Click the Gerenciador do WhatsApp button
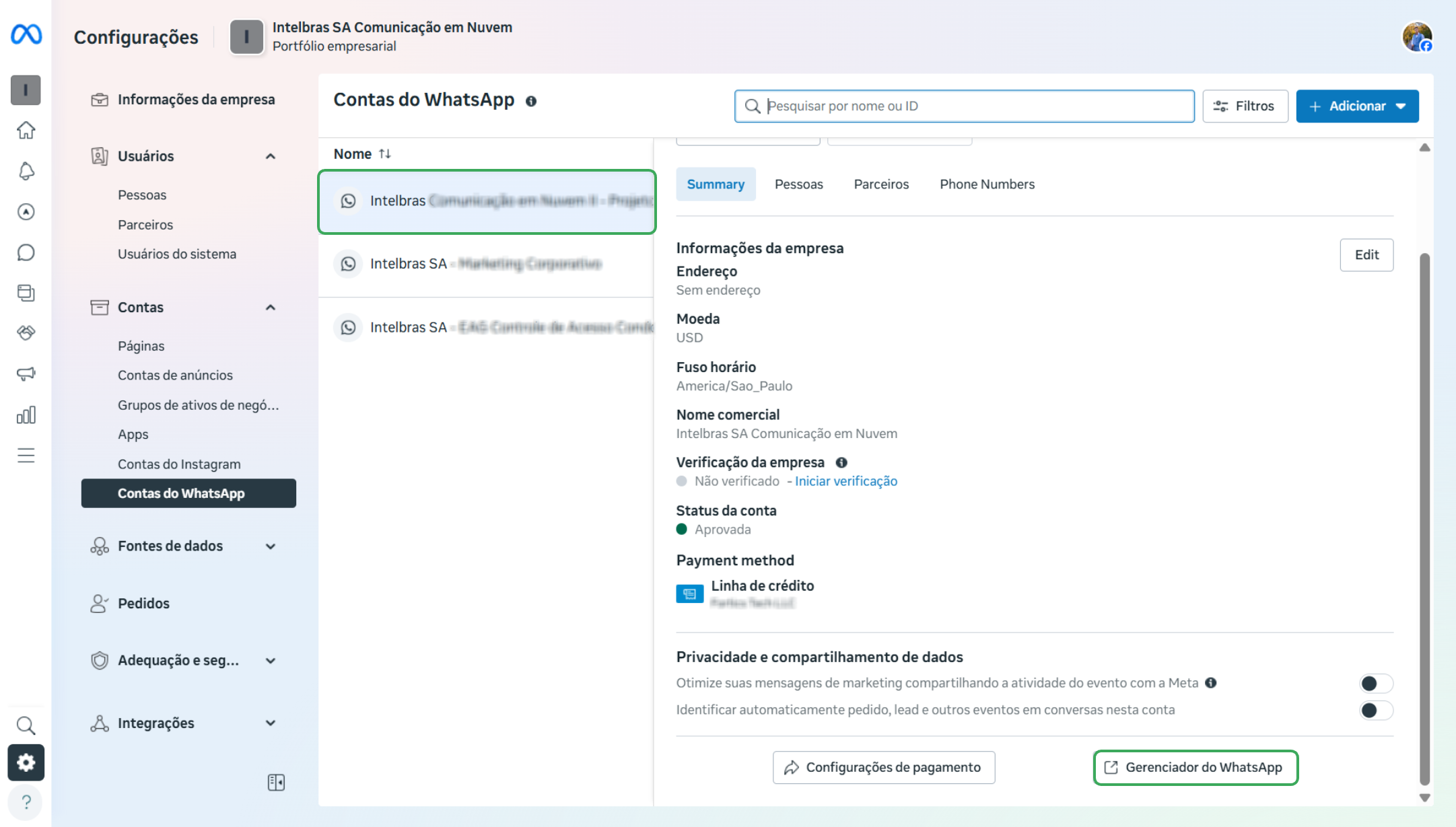 point(1195,768)
